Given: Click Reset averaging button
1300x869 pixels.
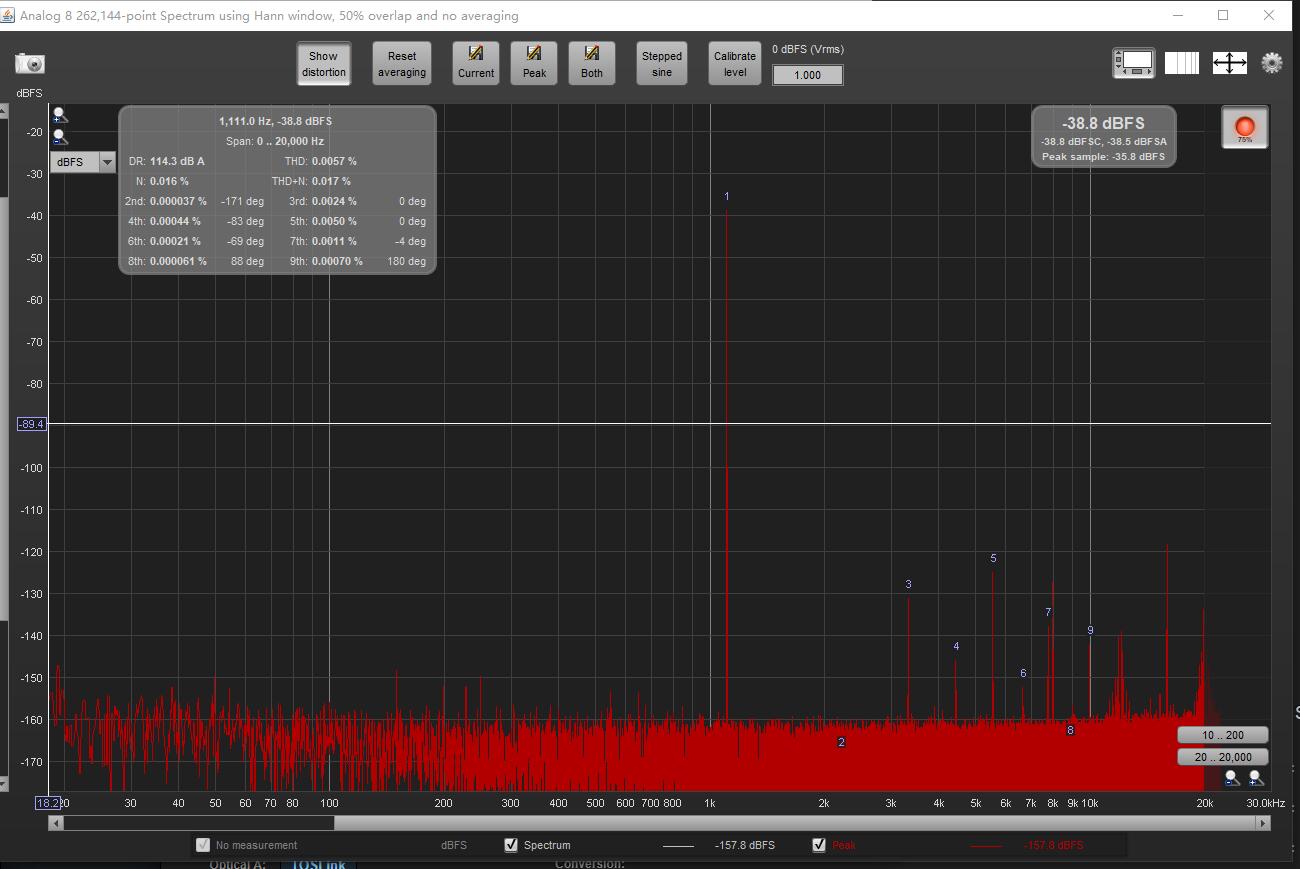Looking at the screenshot, I should tap(402, 63).
